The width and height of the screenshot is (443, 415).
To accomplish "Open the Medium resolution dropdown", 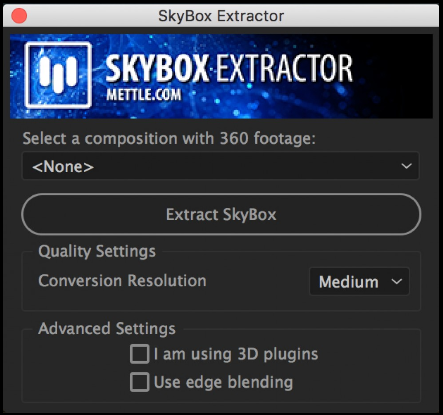I will 359,282.
